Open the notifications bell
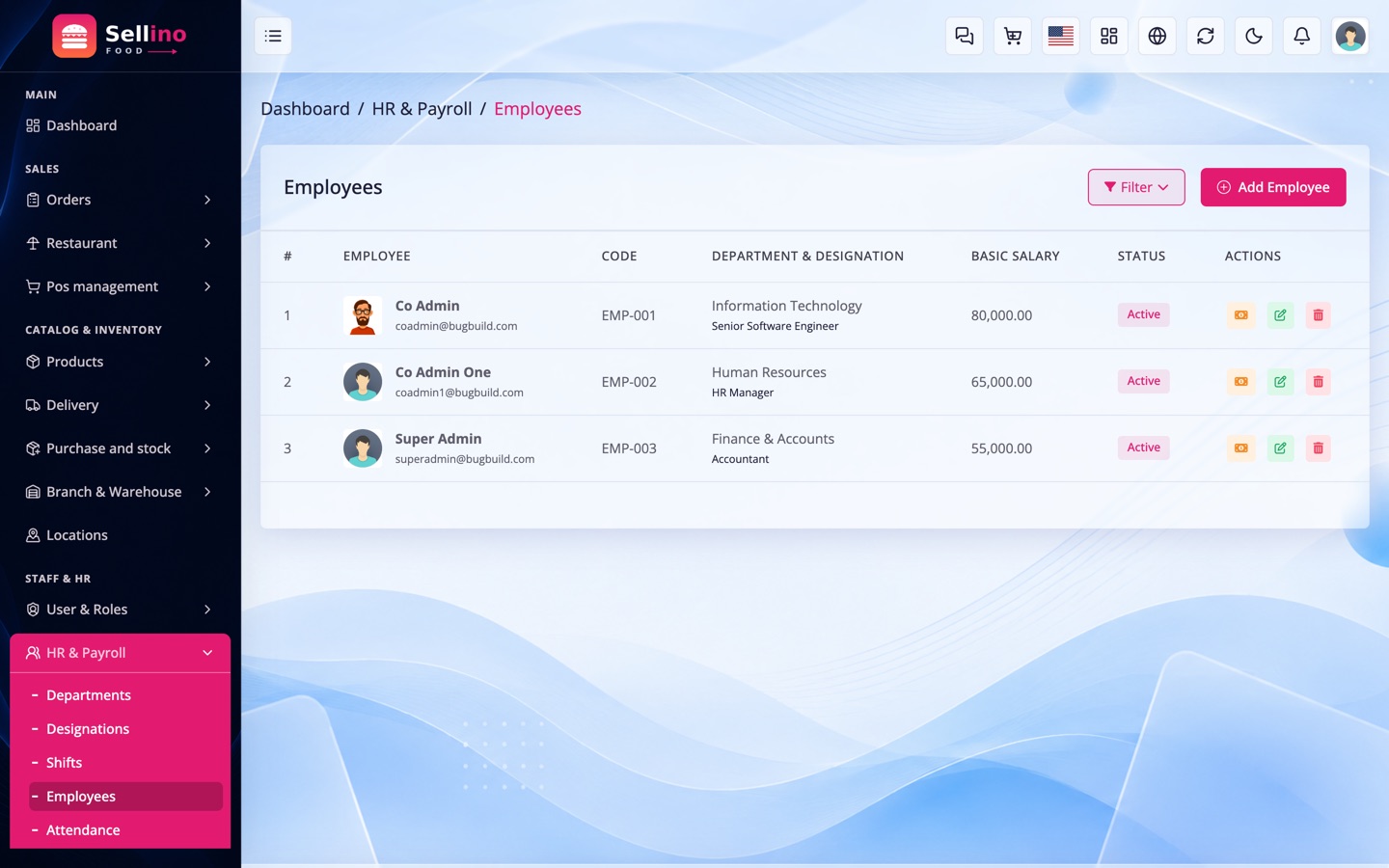The width and height of the screenshot is (1389, 868). (x=1302, y=36)
